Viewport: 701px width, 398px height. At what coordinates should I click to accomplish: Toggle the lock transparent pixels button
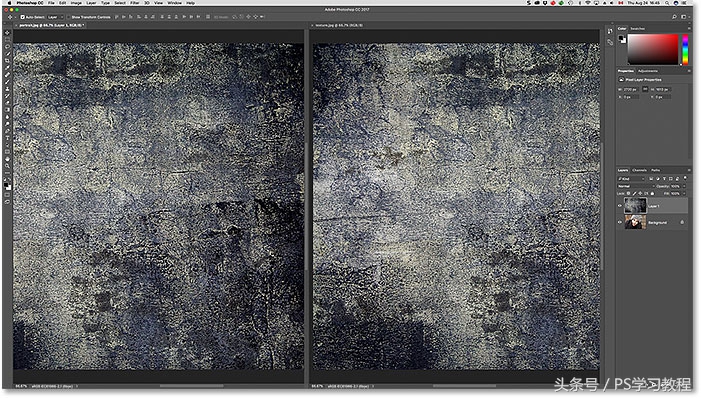629,194
